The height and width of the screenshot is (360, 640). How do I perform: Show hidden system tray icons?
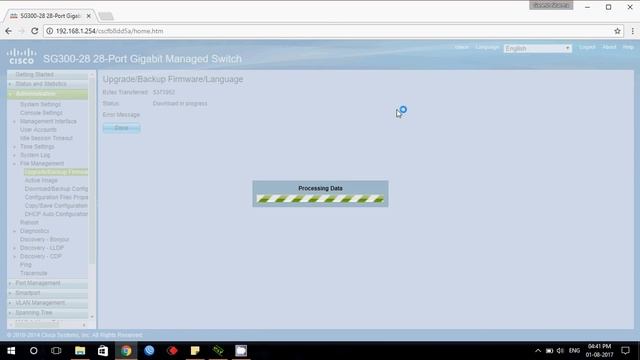pyautogui.click(x=538, y=351)
